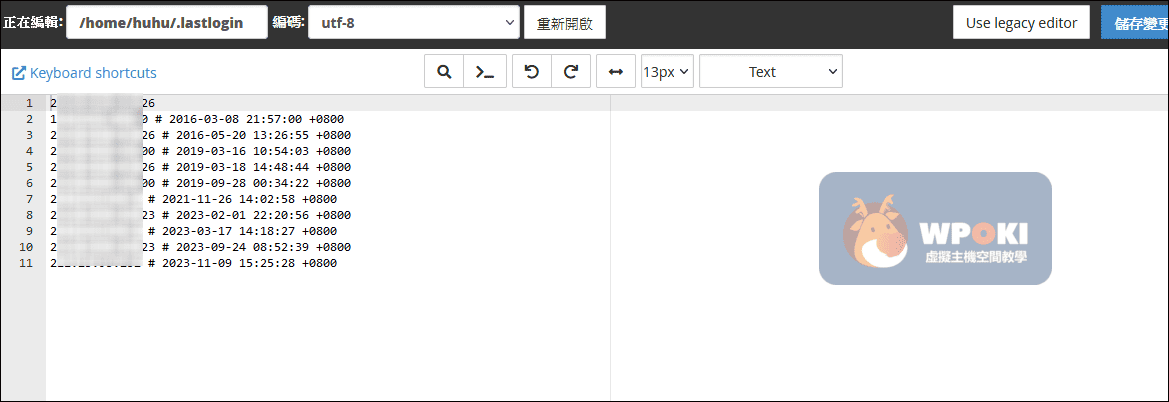Open the external link icon beside Keyboard shortcuts
Image resolution: width=1169 pixels, height=402 pixels.
click(x=19, y=73)
